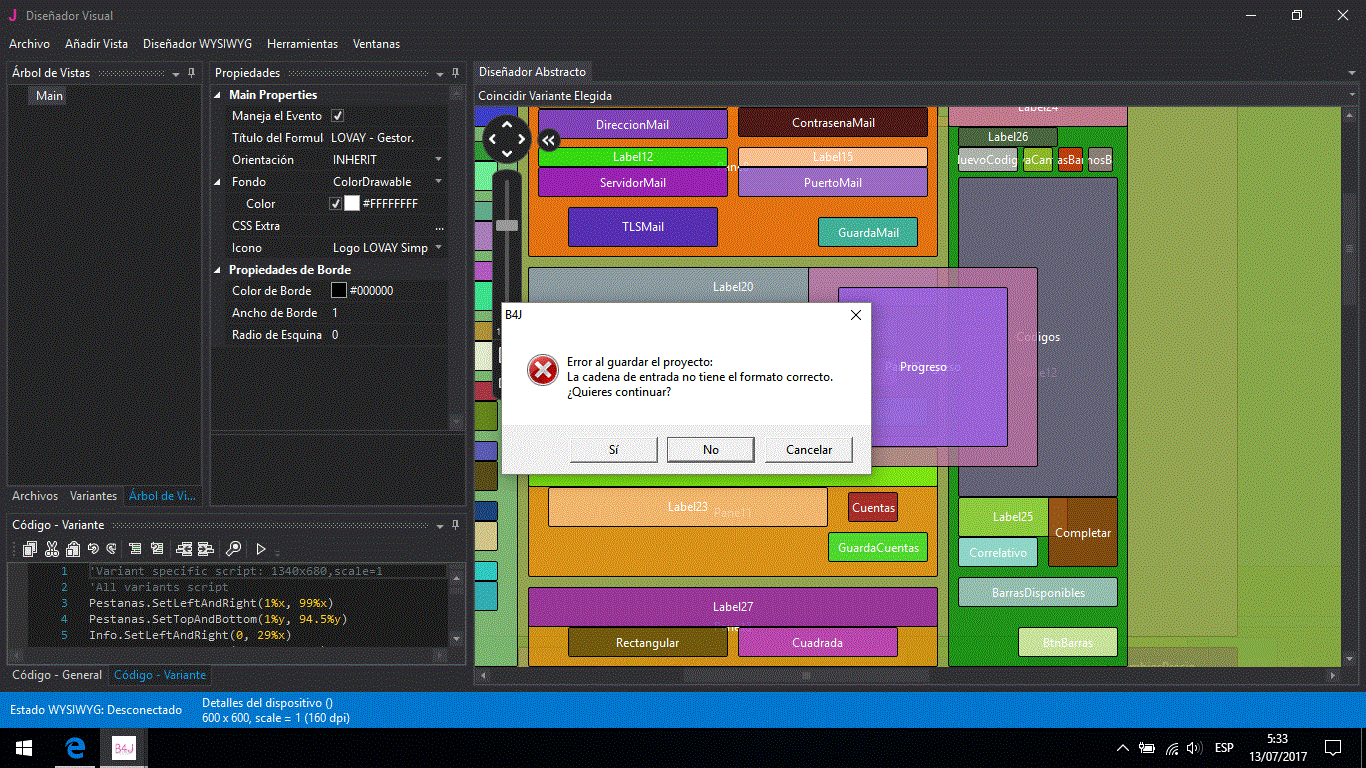Click the magnifier search icon in code toolbar
1366x768 pixels.
pyautogui.click(x=233, y=548)
